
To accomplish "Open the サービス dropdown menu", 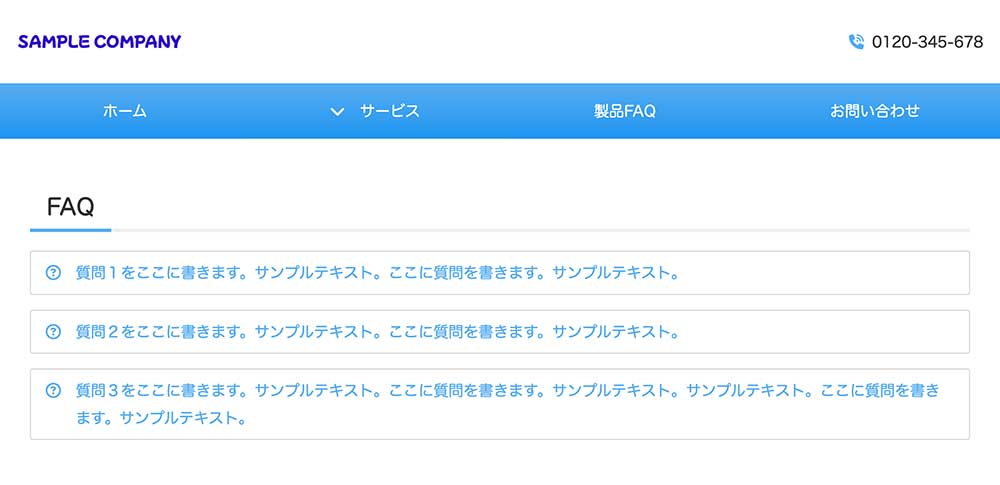I will point(375,111).
